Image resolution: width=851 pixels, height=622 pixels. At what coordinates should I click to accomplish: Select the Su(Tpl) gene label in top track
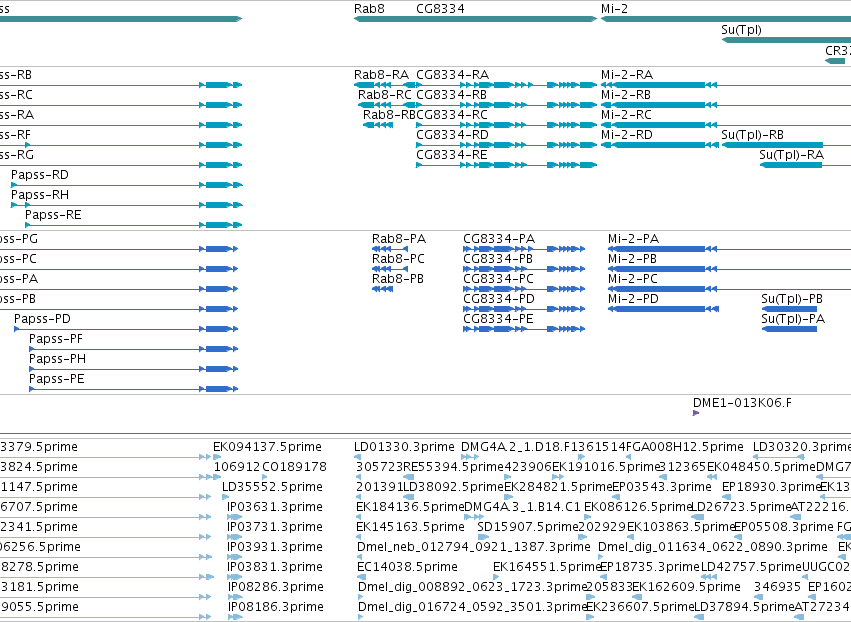(x=741, y=30)
